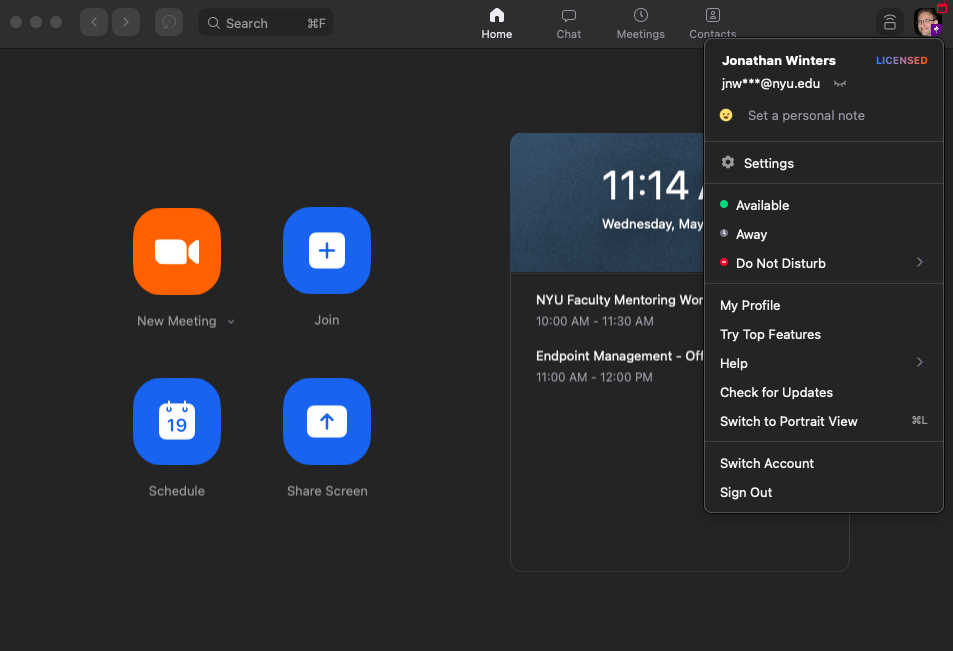Open the Meetings tab
The height and width of the screenshot is (651, 953).
tap(641, 24)
